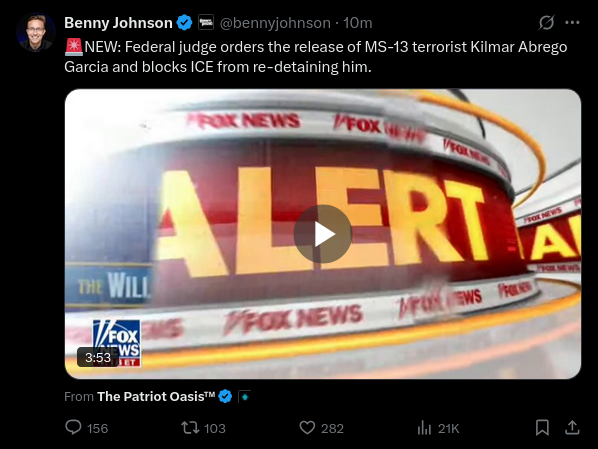
Task: Click the blue verified badge beside Benny Johnson
Action: pos(185,23)
